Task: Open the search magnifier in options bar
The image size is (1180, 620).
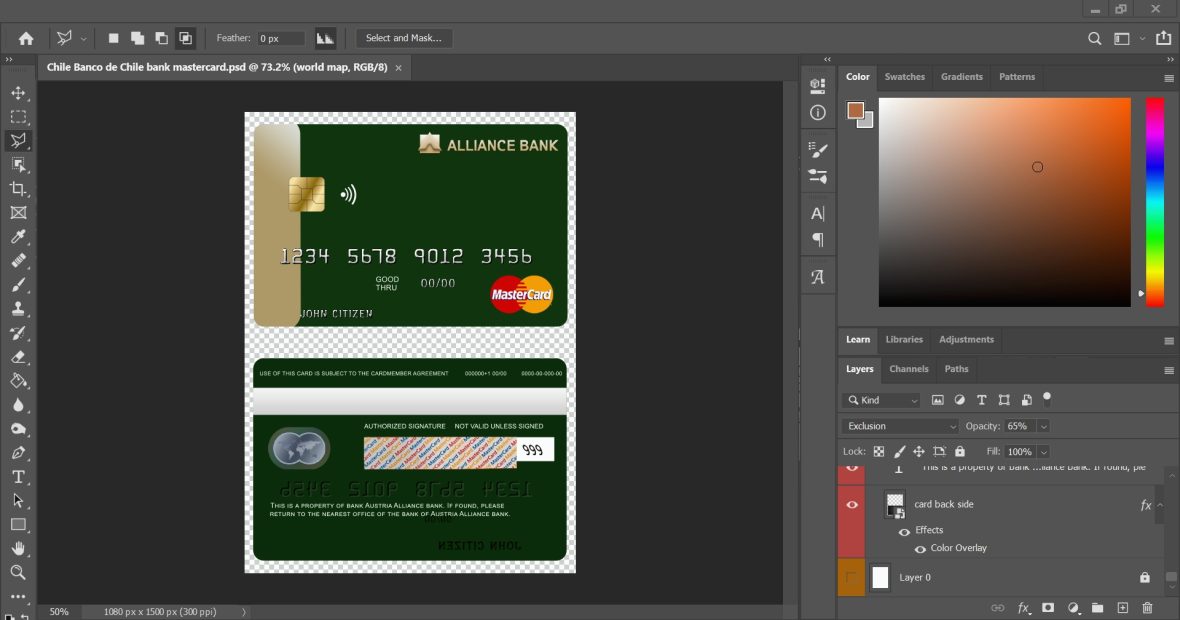Action: (x=1094, y=38)
